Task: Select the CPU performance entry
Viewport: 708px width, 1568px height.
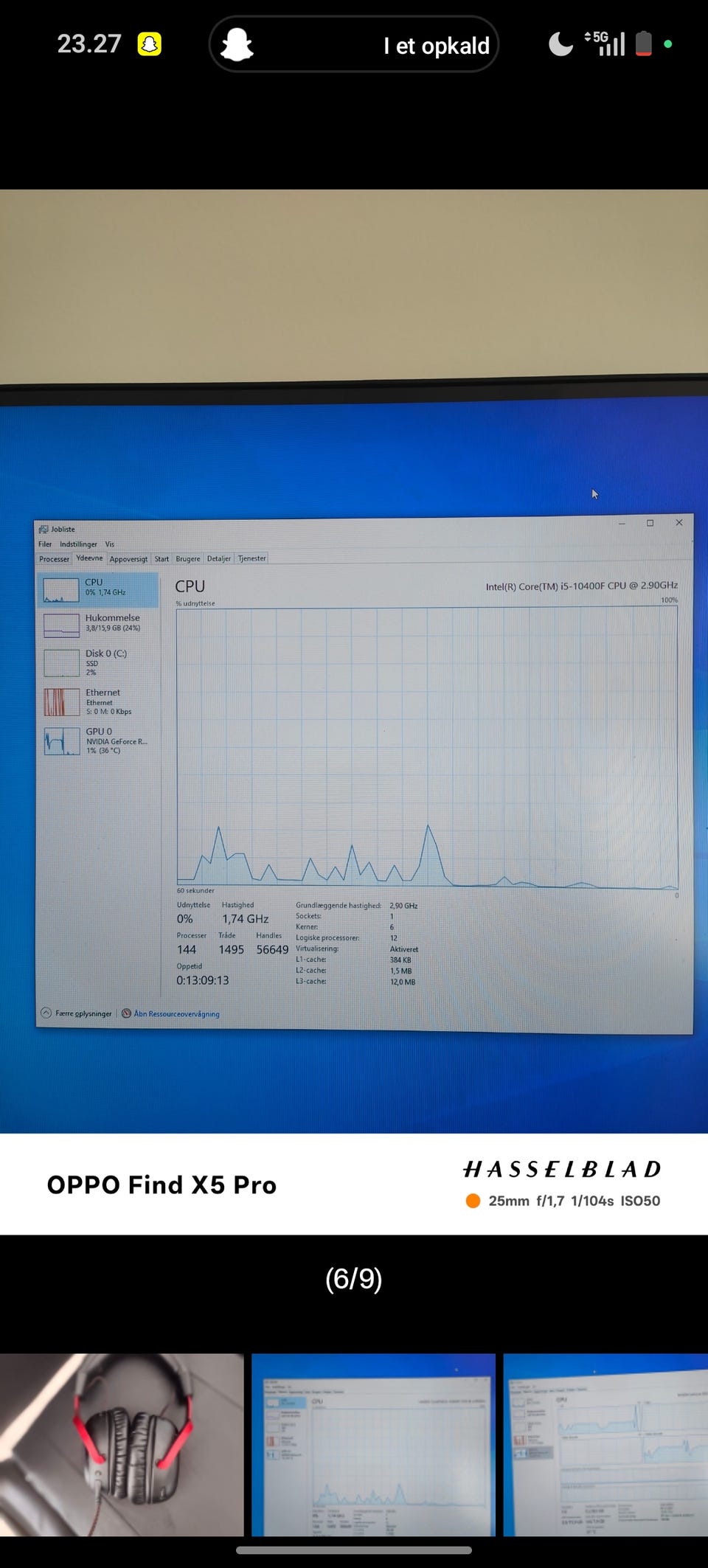Action: pos(98,590)
